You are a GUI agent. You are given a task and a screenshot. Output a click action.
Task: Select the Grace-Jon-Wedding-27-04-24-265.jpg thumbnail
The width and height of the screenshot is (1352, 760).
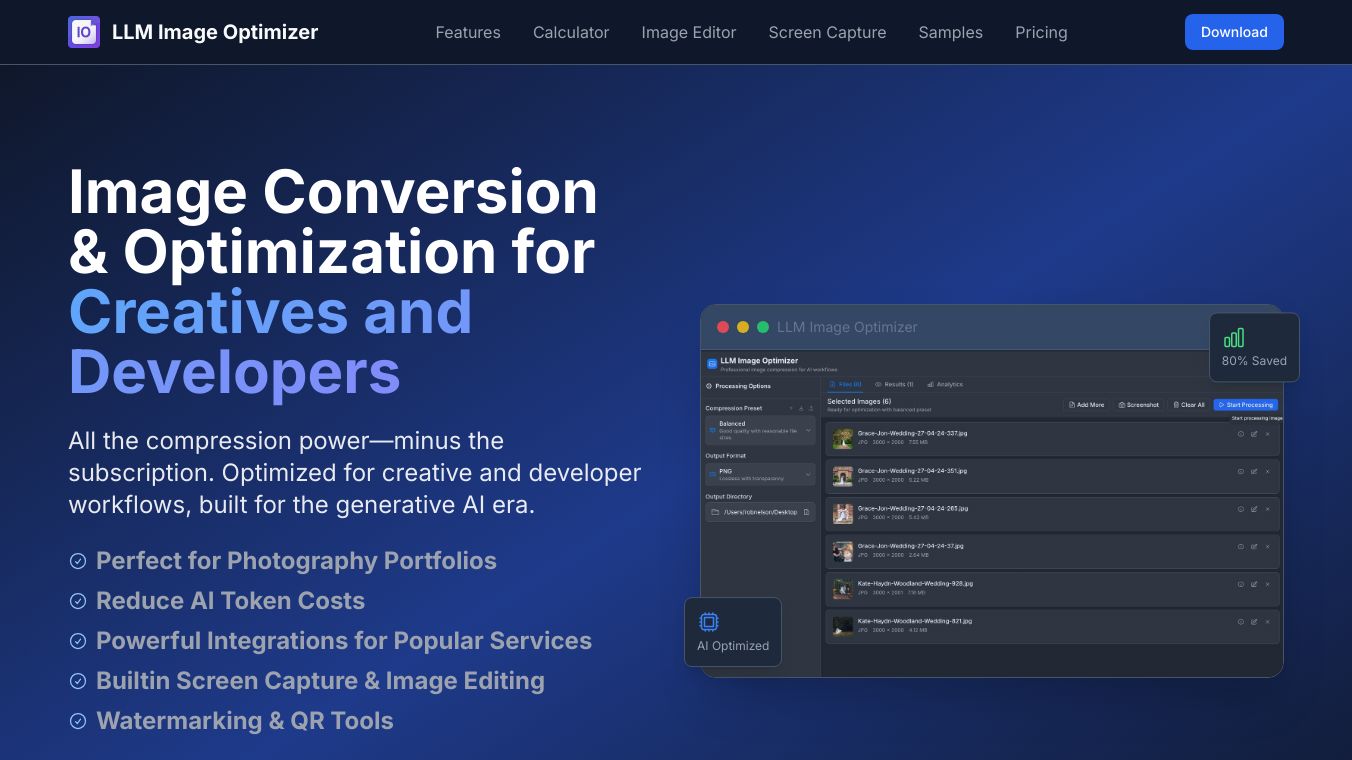[x=843, y=514]
